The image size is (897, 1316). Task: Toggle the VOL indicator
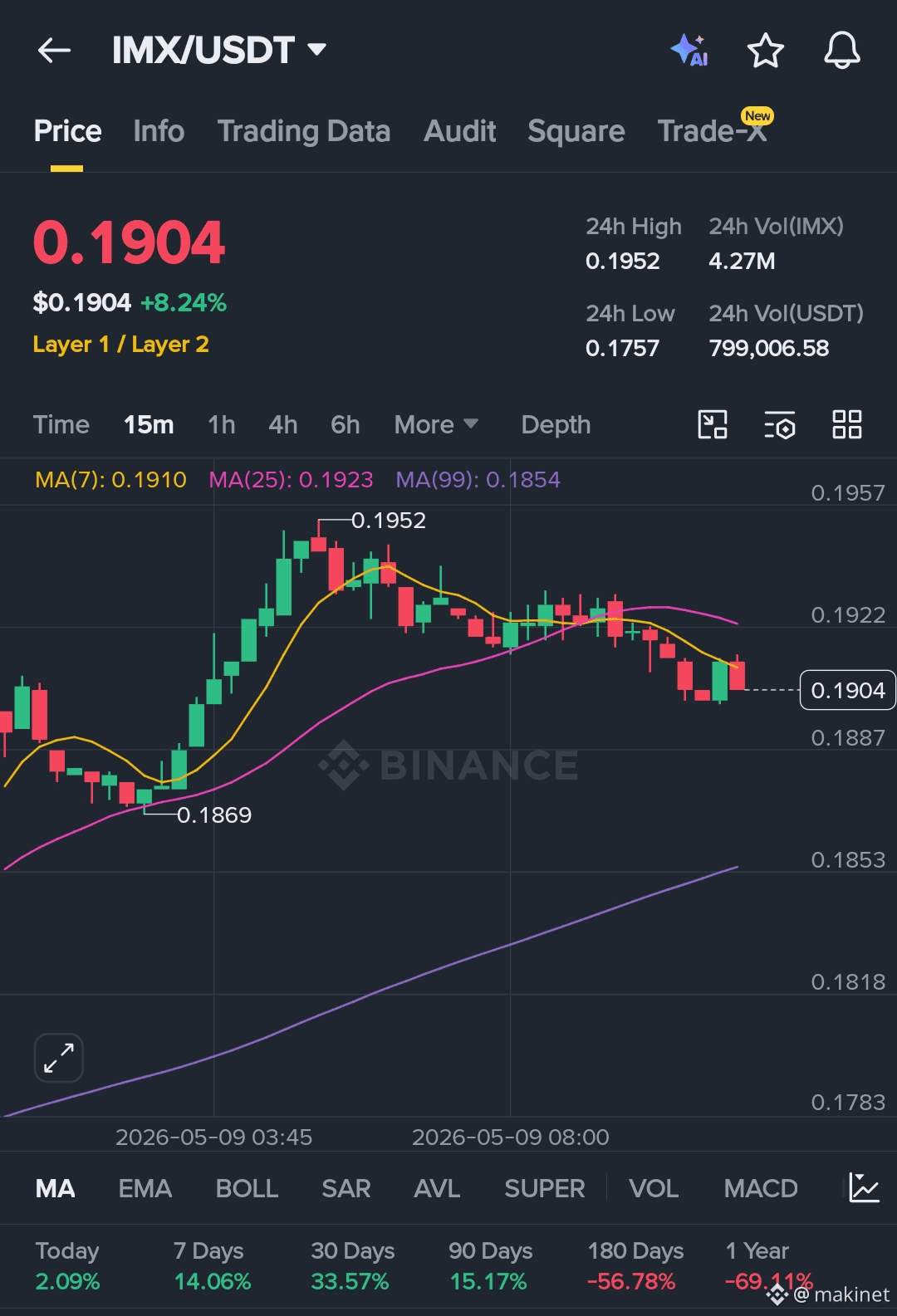click(x=654, y=1189)
